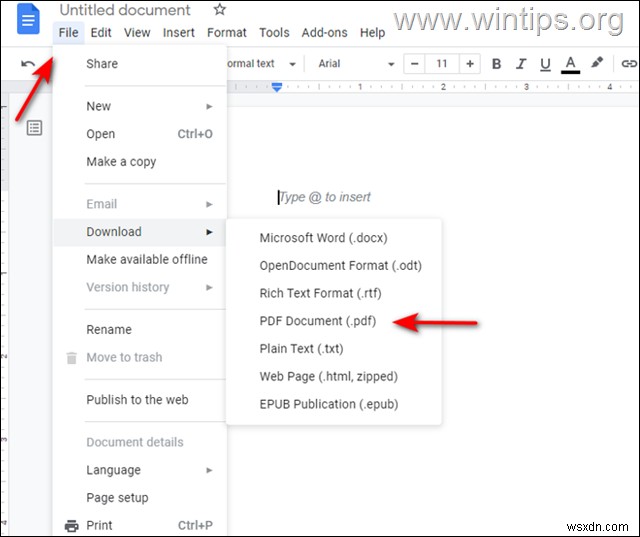640x537 pixels.
Task: Download as Rich Text Format (.rtf)
Action: (334, 293)
